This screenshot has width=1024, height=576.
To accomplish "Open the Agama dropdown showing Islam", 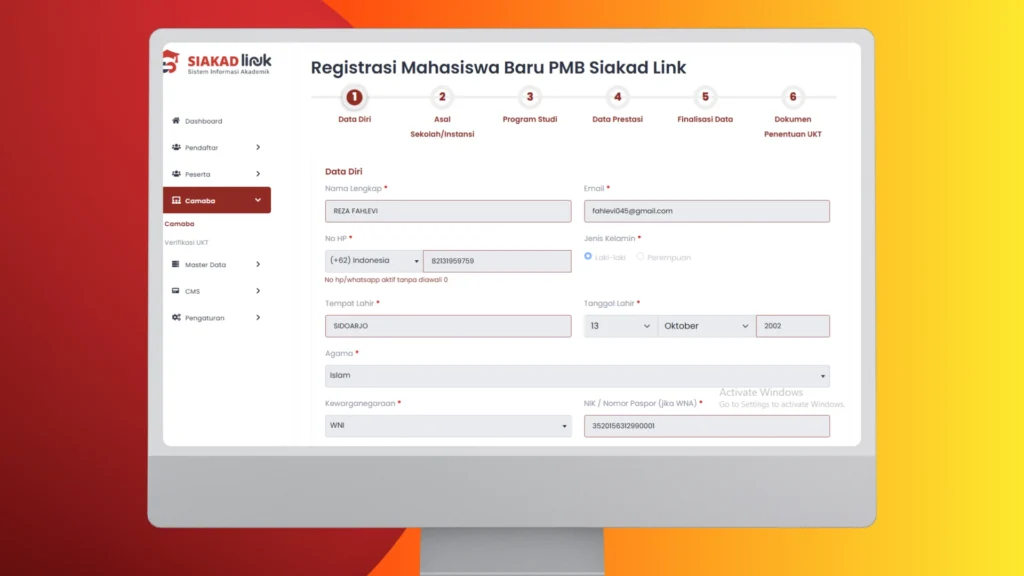I will click(x=577, y=376).
